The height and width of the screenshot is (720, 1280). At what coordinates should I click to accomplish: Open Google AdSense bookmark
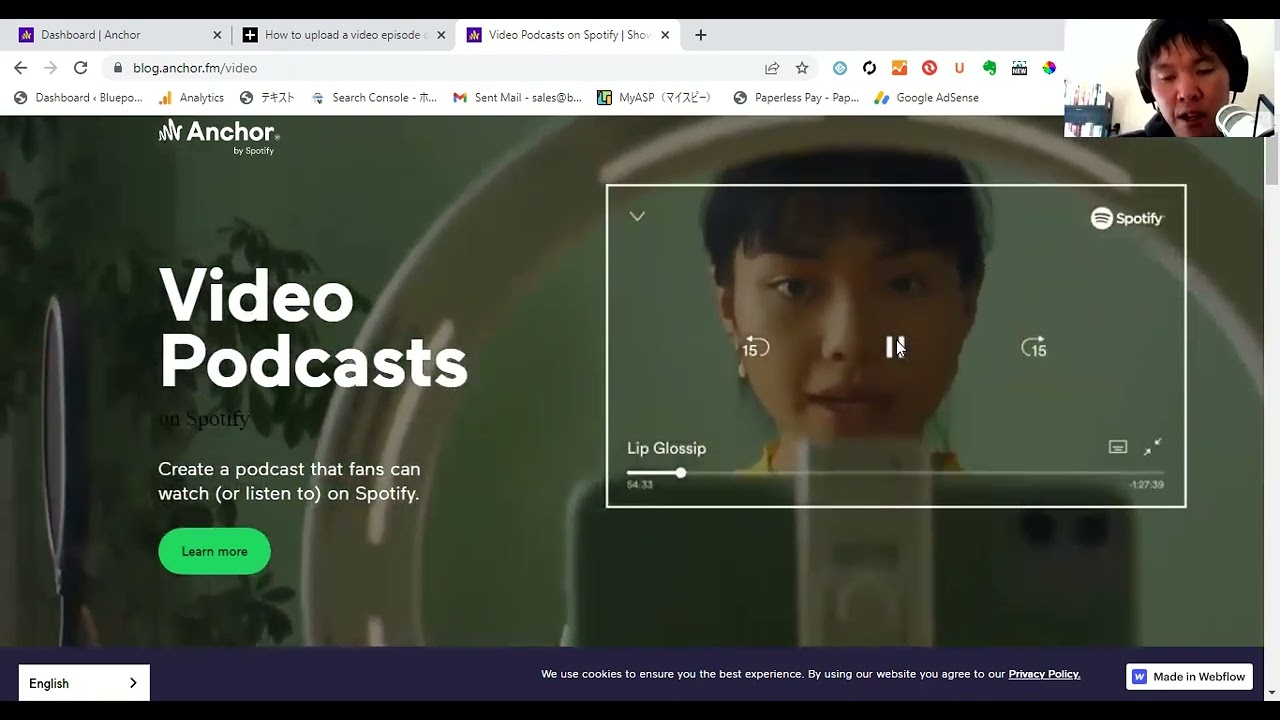click(926, 98)
